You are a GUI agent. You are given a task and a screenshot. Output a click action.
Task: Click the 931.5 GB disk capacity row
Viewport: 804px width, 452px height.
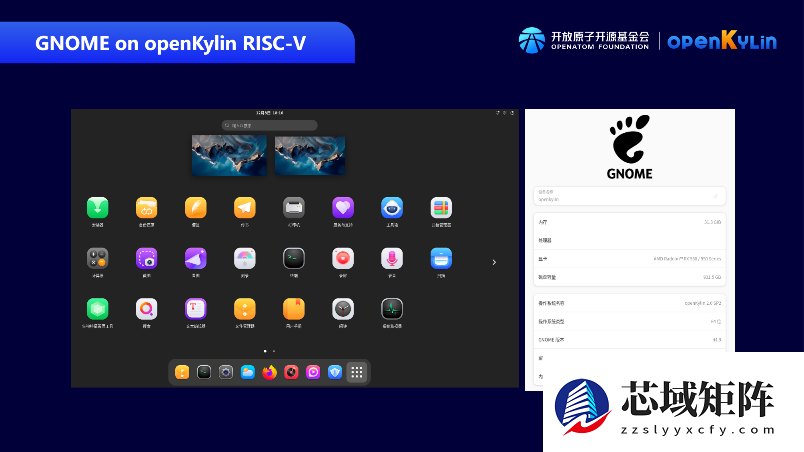630,277
